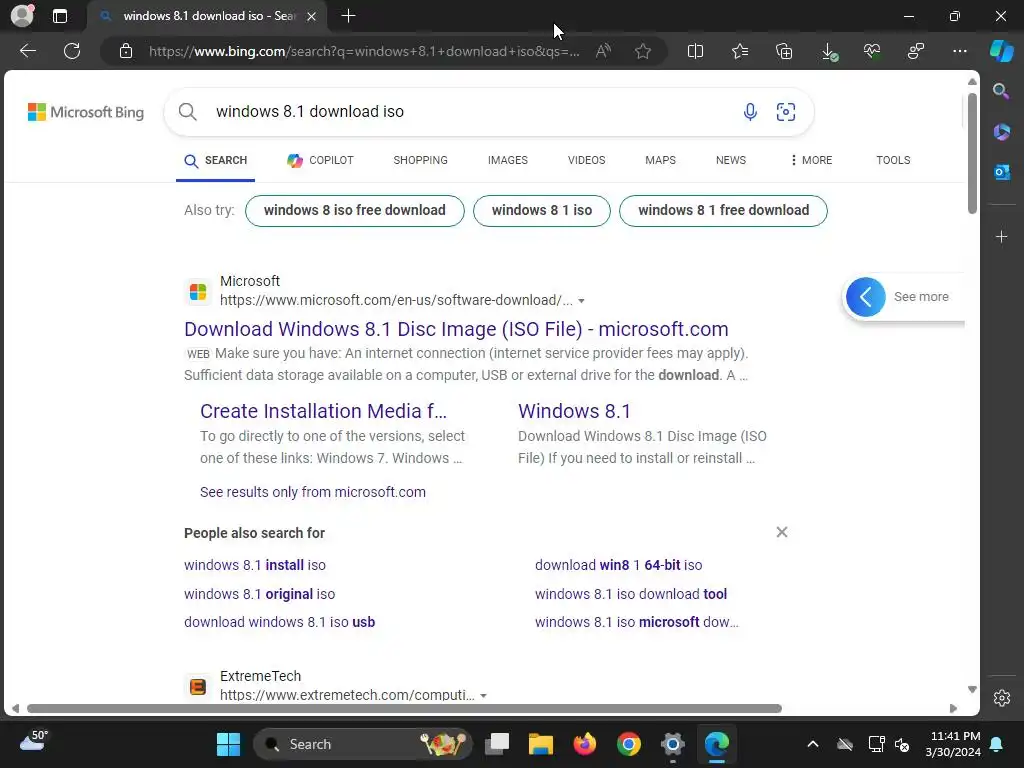Open the tab actions menu icon

click(60, 16)
